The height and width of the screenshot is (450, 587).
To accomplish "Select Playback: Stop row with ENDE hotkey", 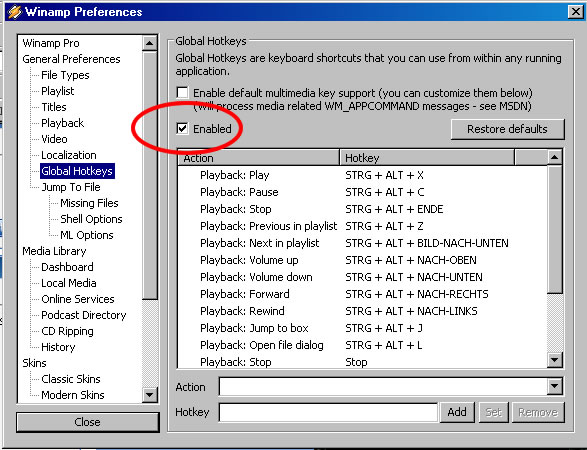I will [362, 209].
